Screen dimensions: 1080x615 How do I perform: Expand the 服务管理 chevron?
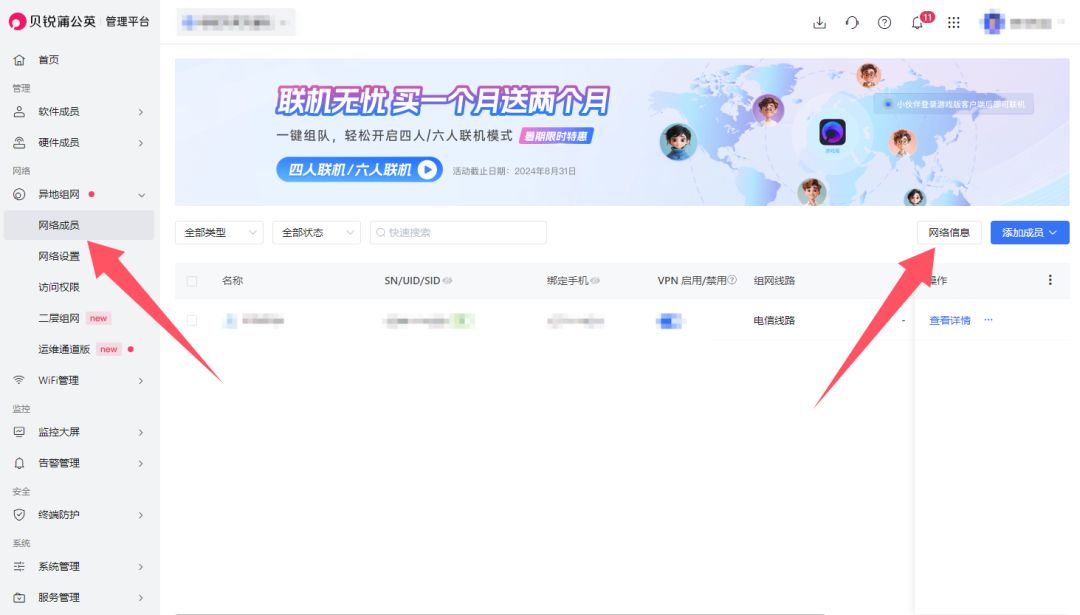click(141, 598)
